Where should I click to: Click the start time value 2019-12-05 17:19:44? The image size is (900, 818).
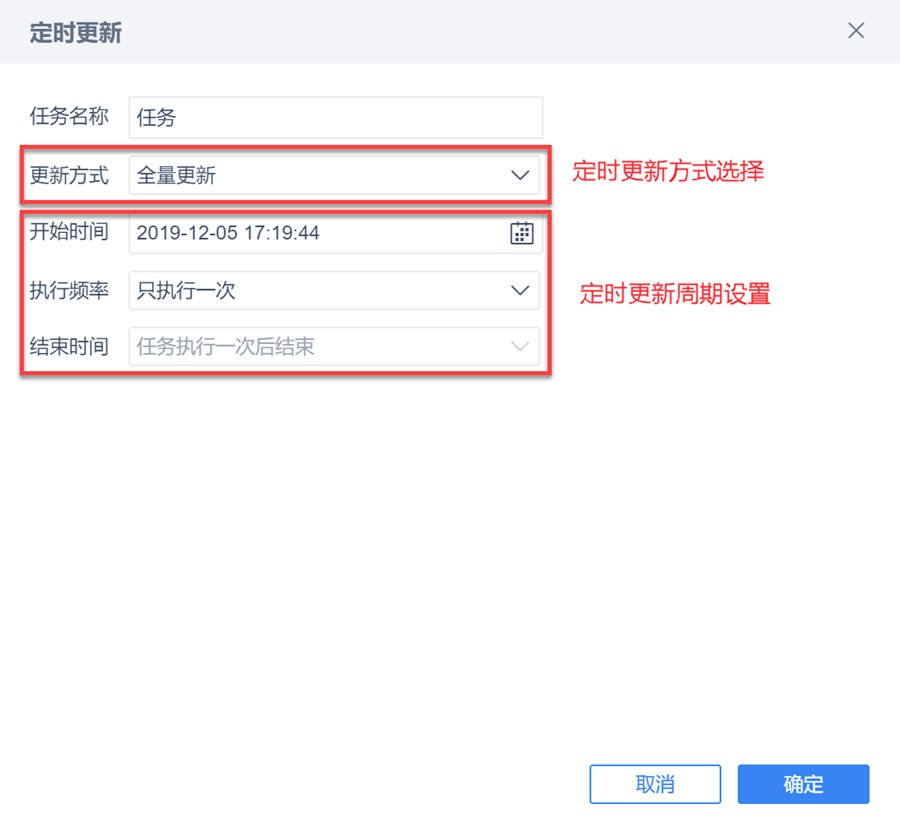[228, 234]
